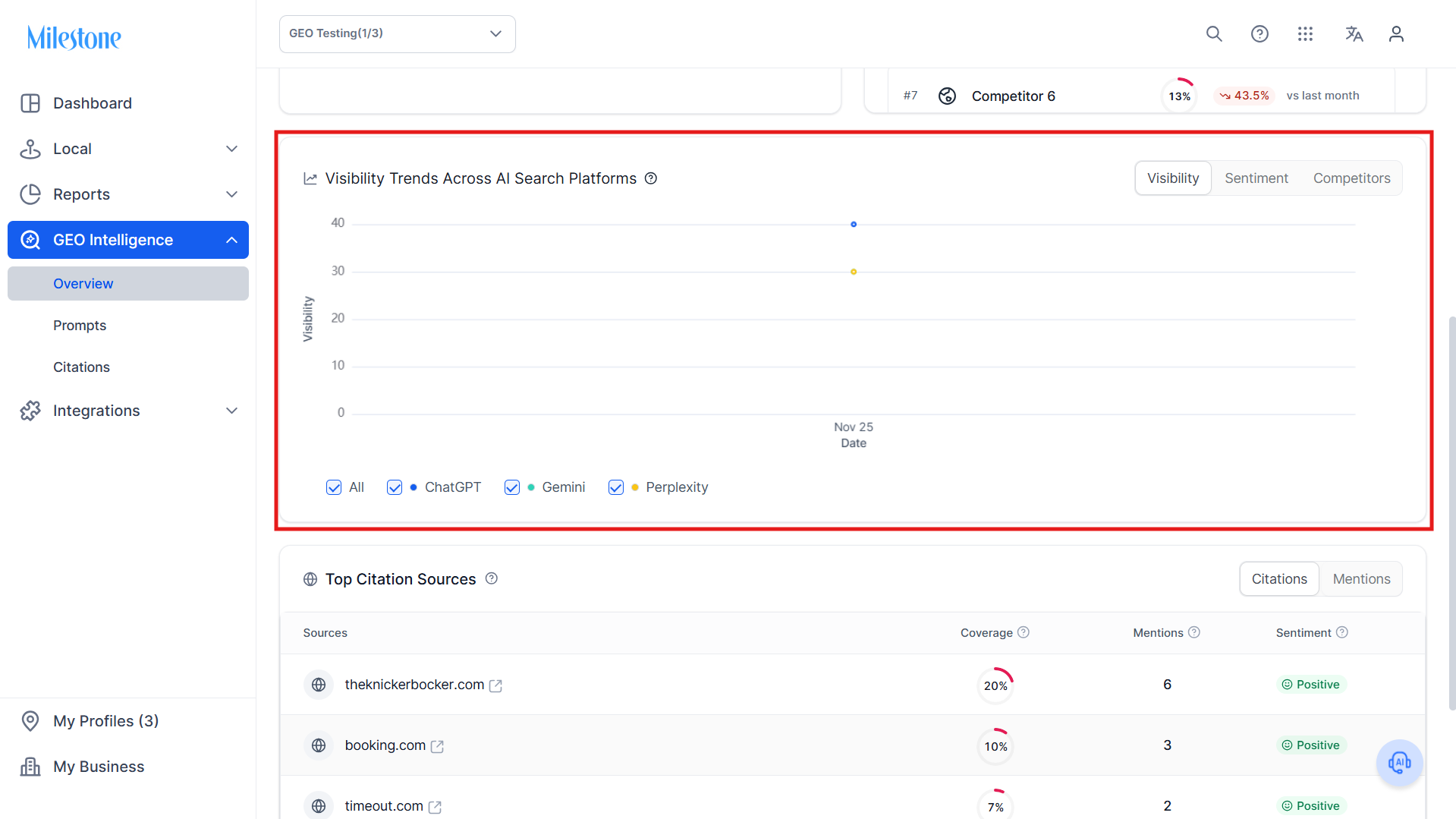The height and width of the screenshot is (819, 1456).
Task: Click the Integrations puzzle icon
Action: tap(30, 411)
